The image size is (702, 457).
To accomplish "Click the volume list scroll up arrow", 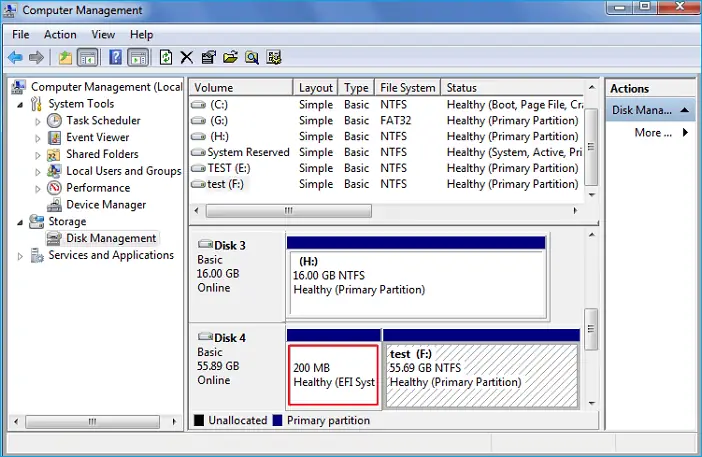I will click(x=591, y=87).
